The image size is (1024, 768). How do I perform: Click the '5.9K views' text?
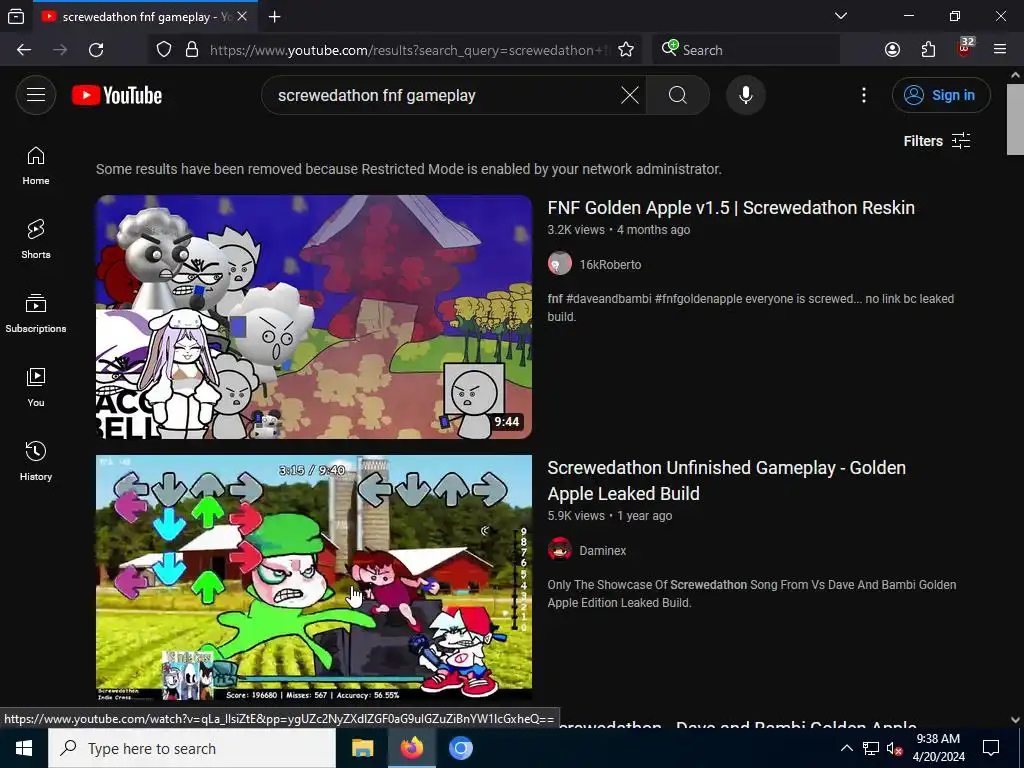576,516
